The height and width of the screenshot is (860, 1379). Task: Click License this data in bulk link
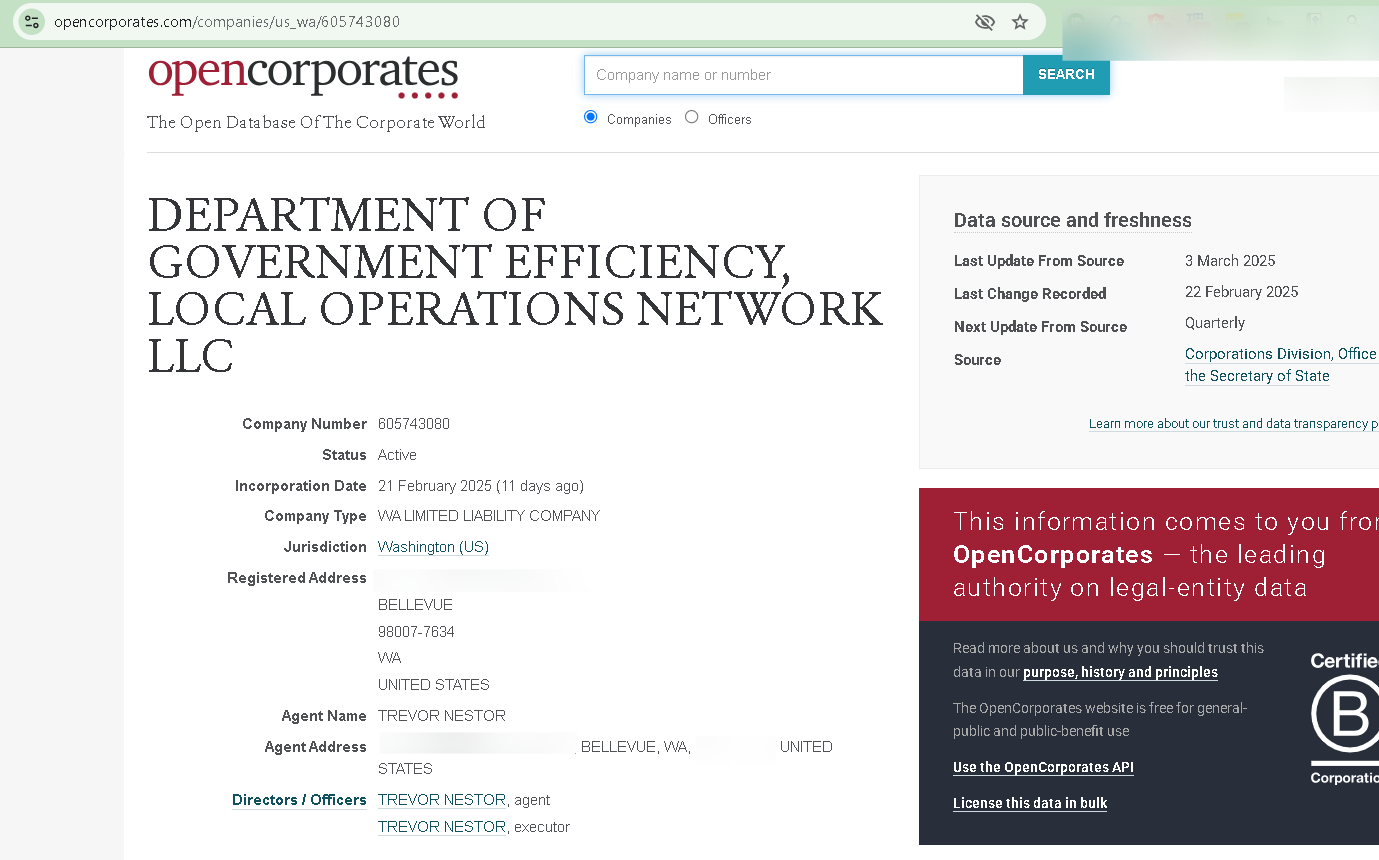pyautogui.click(x=1030, y=803)
